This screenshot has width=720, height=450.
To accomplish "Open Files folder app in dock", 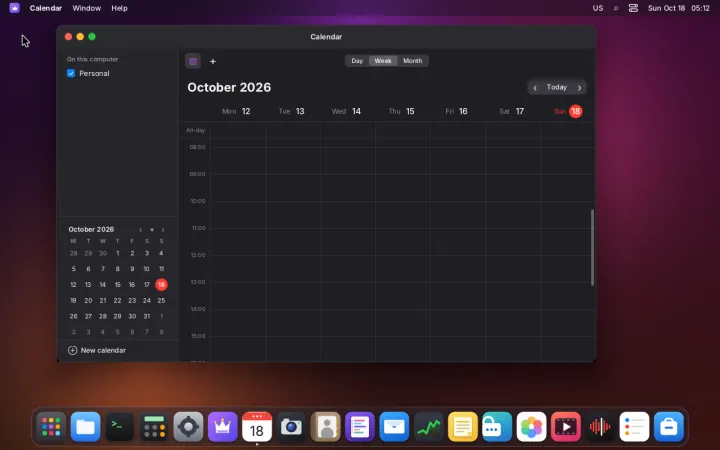I will click(85, 427).
